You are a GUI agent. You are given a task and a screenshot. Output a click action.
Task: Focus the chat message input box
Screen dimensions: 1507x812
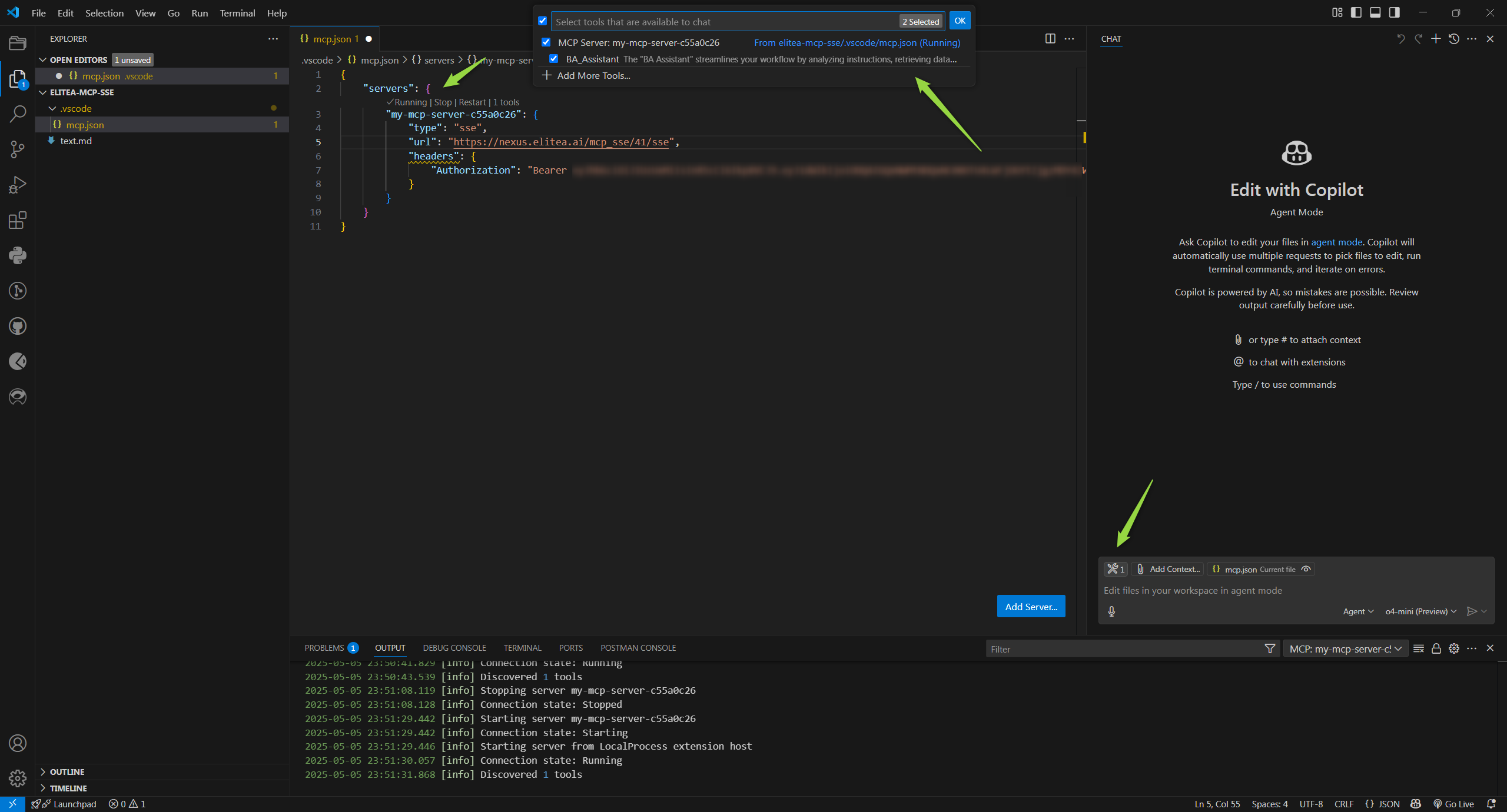point(1295,591)
